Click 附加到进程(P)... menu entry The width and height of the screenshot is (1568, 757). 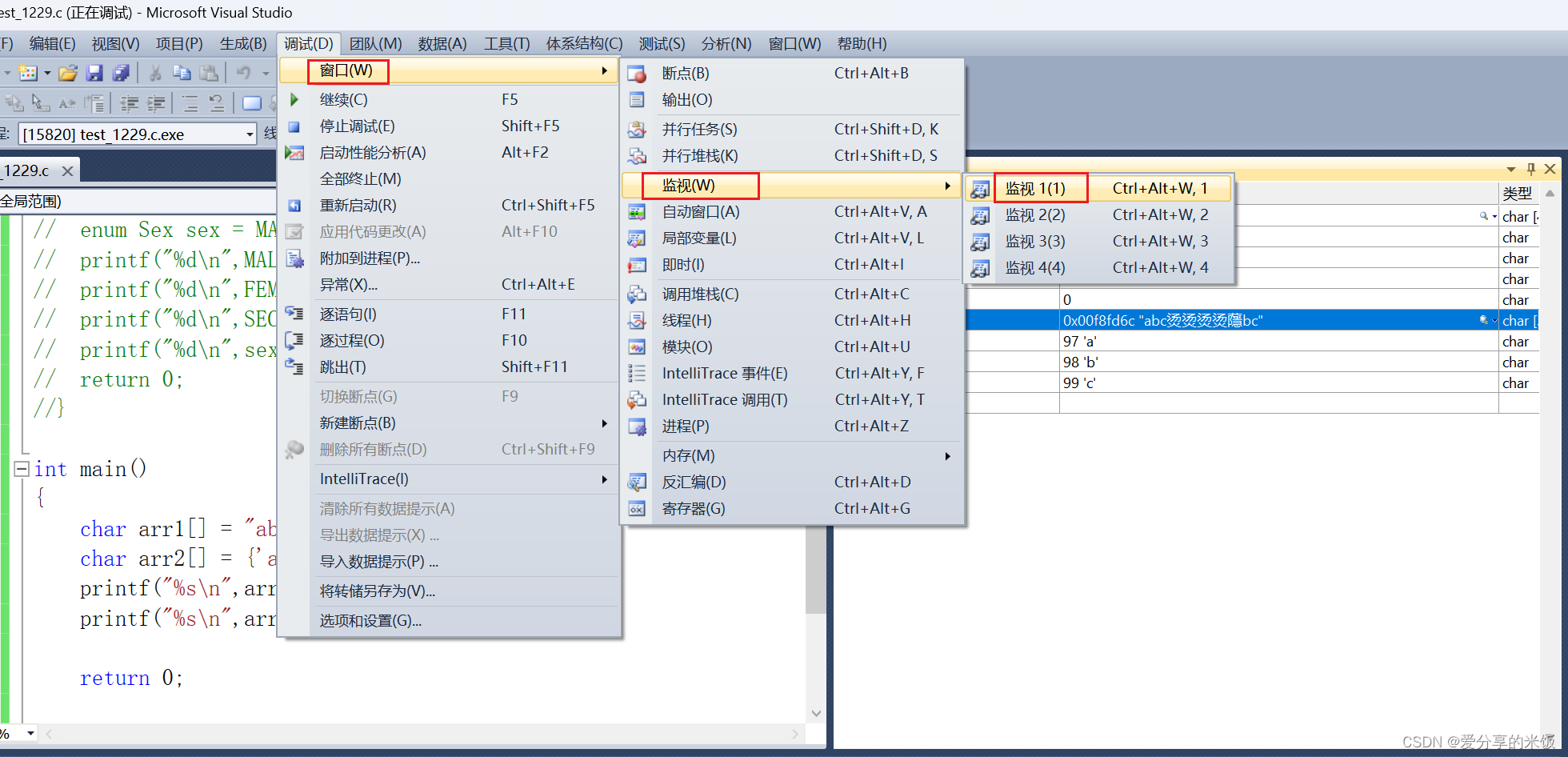[x=450, y=258]
